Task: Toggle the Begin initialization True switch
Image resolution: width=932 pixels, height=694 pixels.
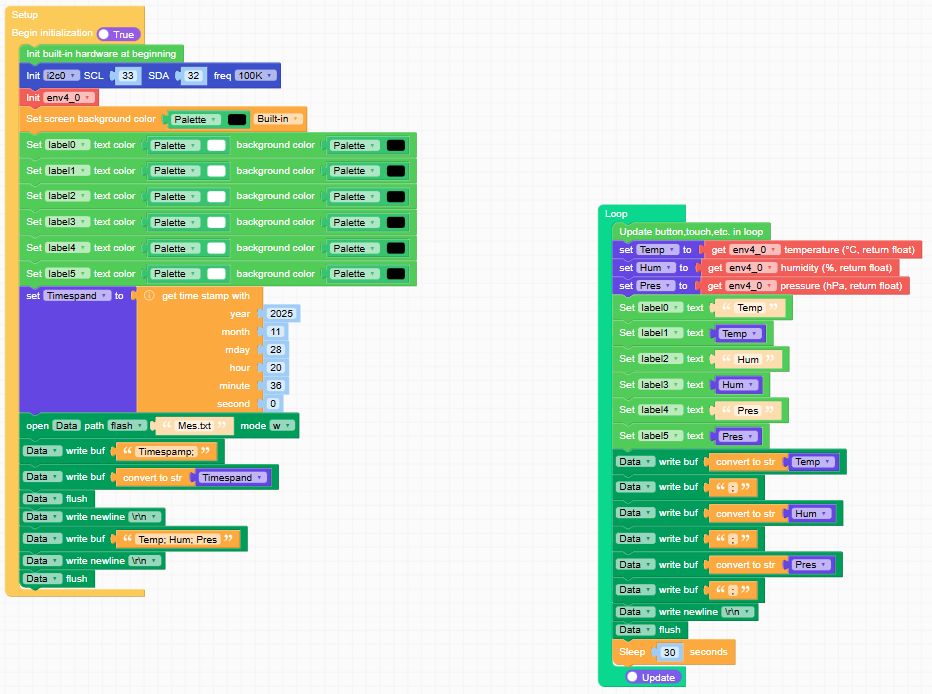Action: (x=118, y=34)
